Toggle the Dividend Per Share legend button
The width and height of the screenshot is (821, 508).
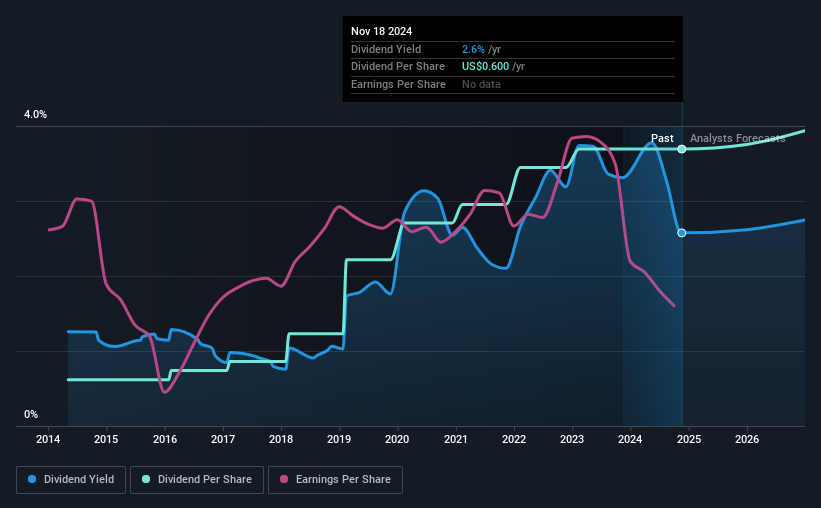click(x=197, y=480)
